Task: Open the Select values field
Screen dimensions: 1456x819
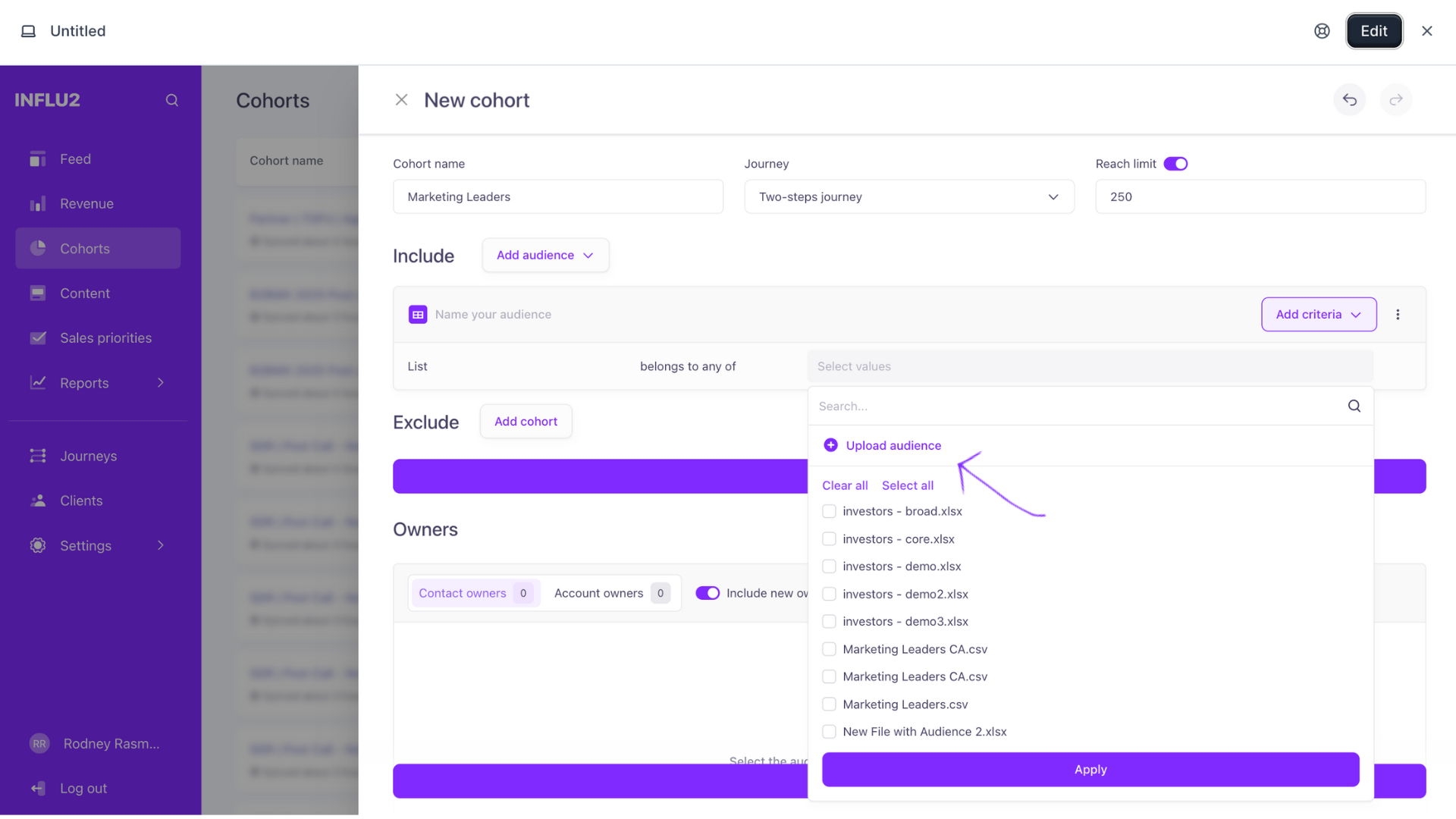Action: pyautogui.click(x=1090, y=366)
